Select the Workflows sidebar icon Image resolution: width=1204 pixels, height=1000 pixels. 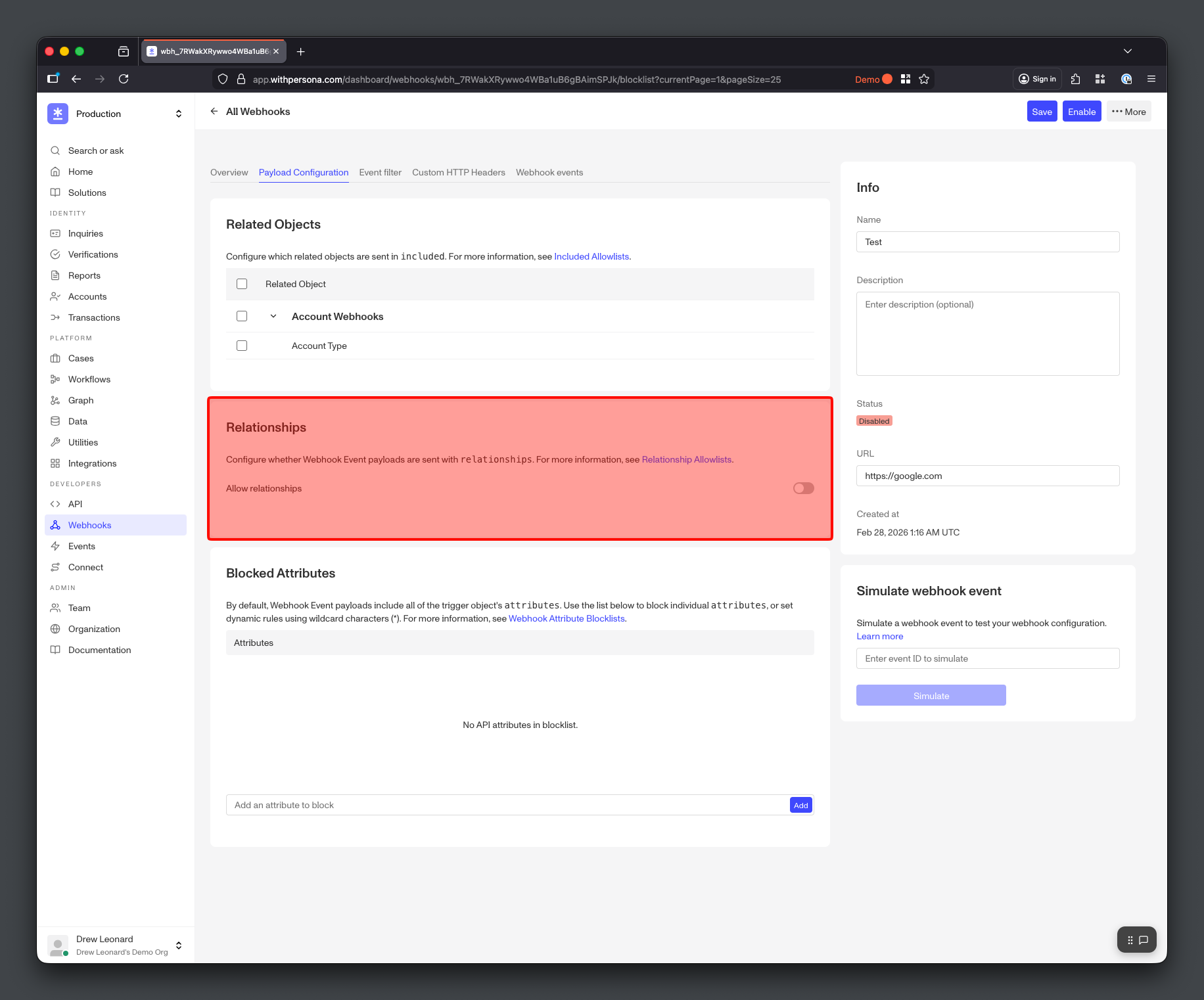[56, 379]
